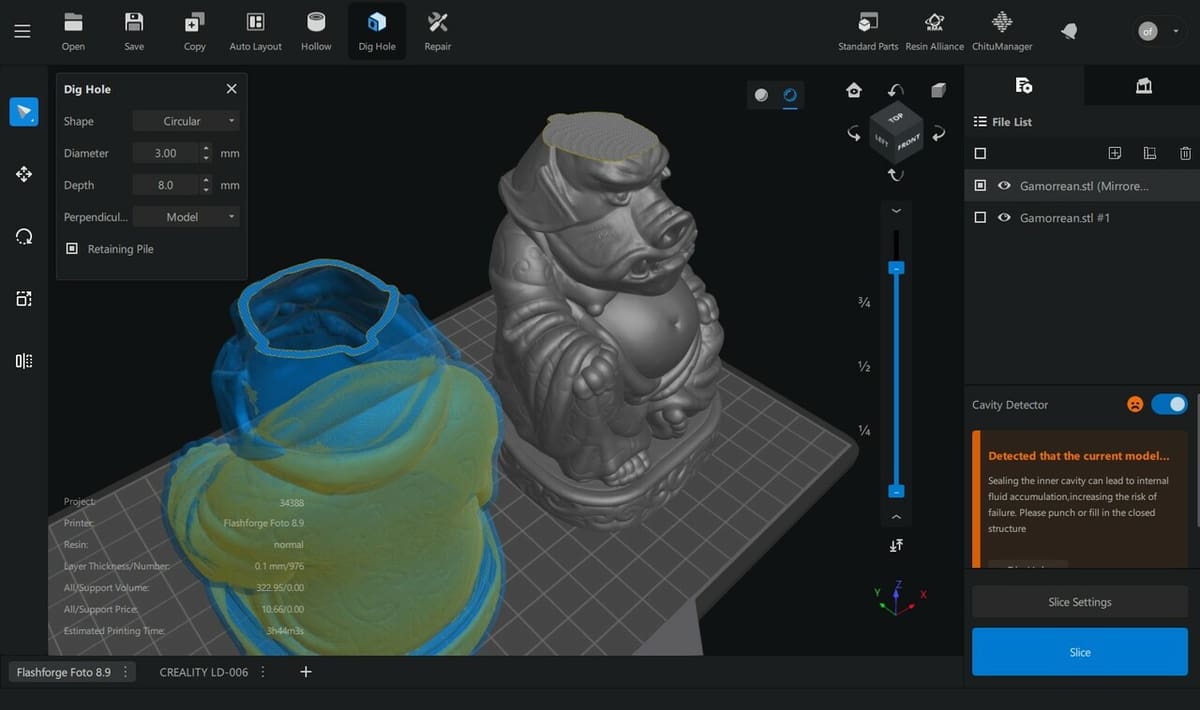The height and width of the screenshot is (710, 1200).
Task: Open Standard Parts library
Action: coord(868,31)
